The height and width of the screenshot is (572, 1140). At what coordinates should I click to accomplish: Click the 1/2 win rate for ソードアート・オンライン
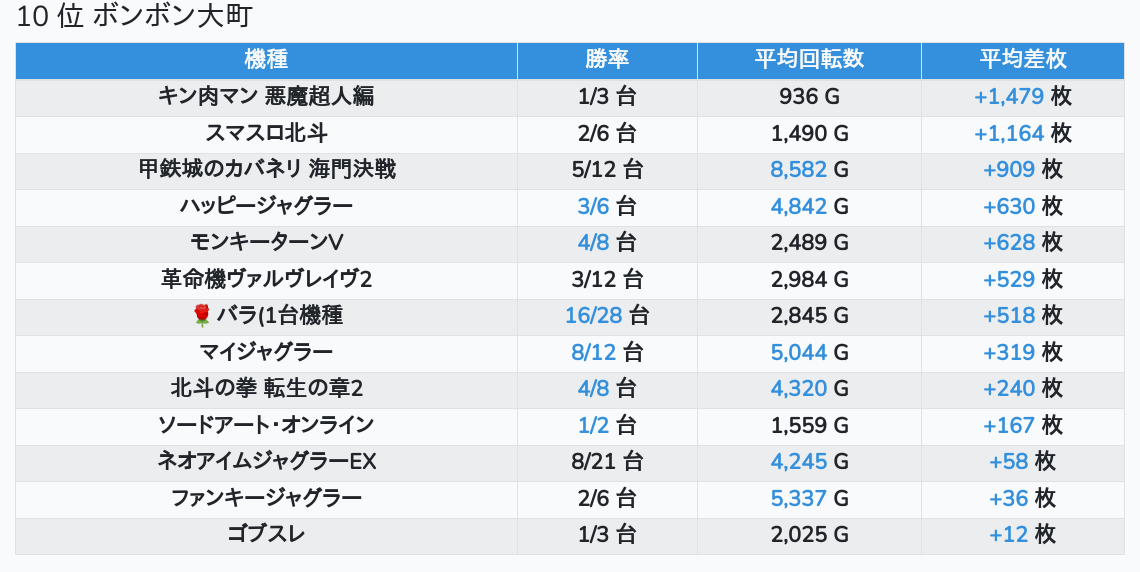593,425
